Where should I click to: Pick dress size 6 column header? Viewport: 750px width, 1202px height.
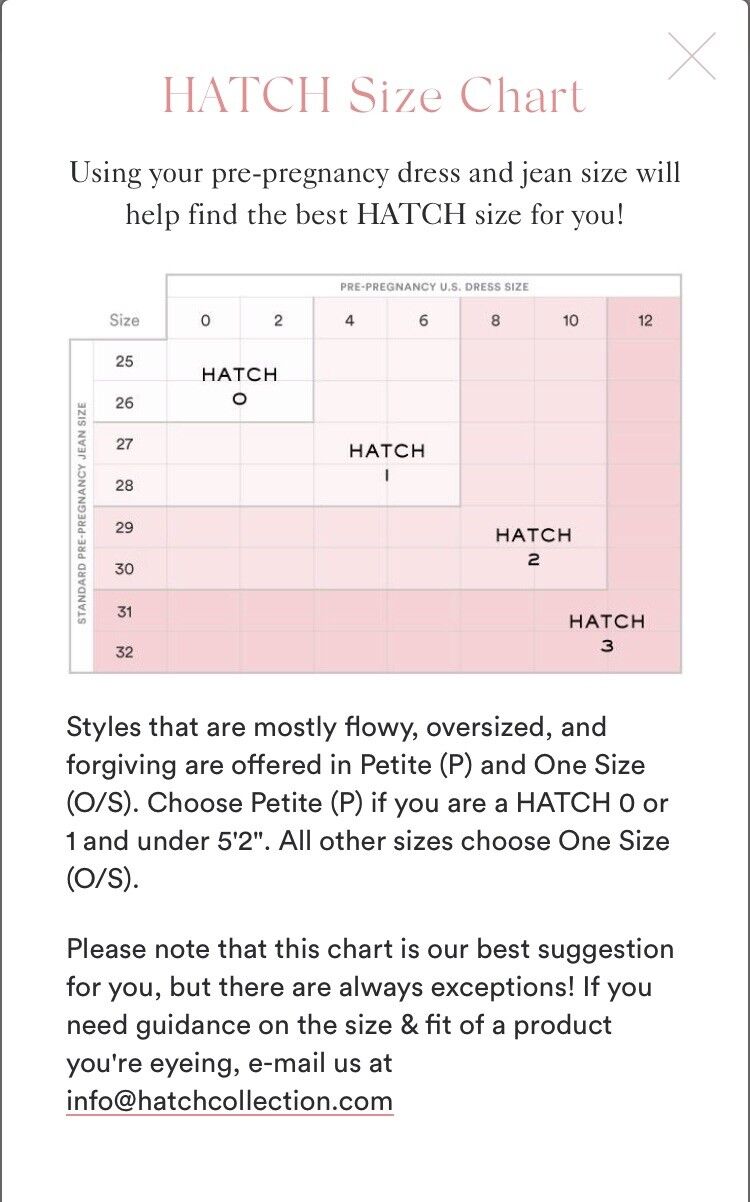pos(423,321)
